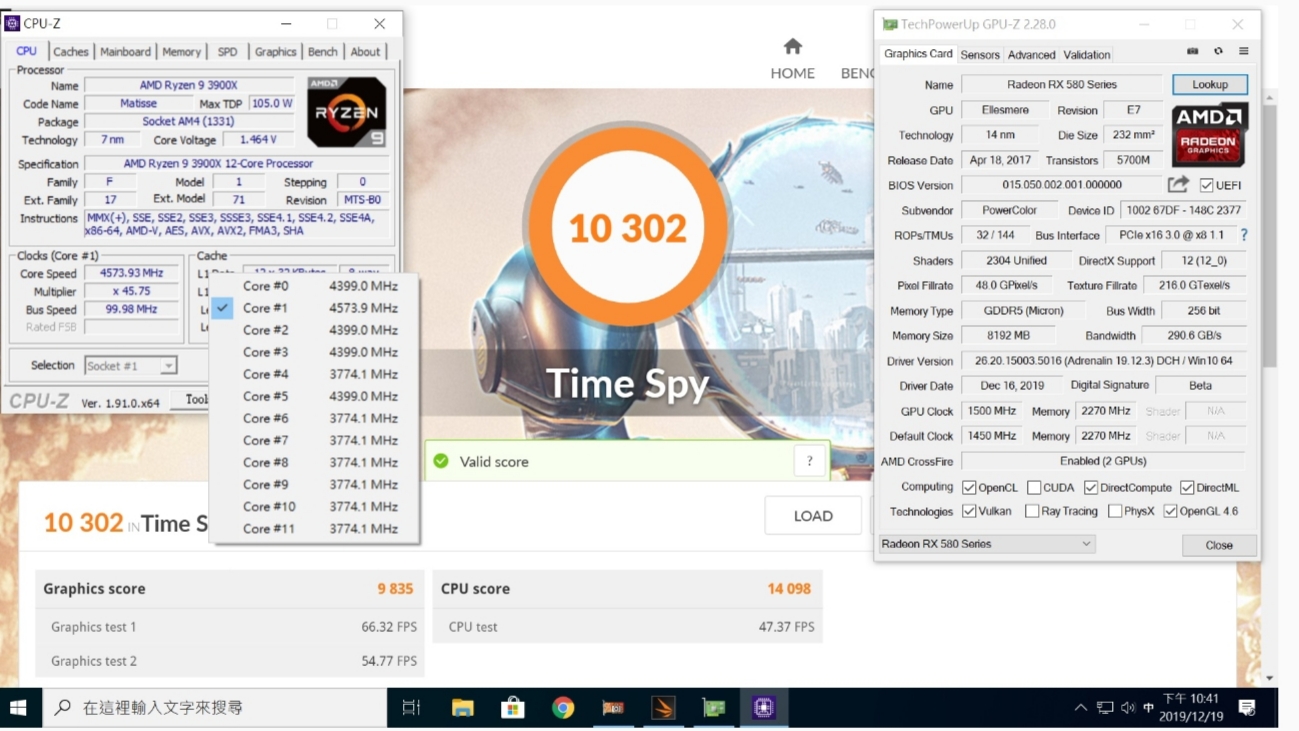Open the Windows Start menu
Viewport: 1299px width, 731px height.
click(x=18, y=707)
